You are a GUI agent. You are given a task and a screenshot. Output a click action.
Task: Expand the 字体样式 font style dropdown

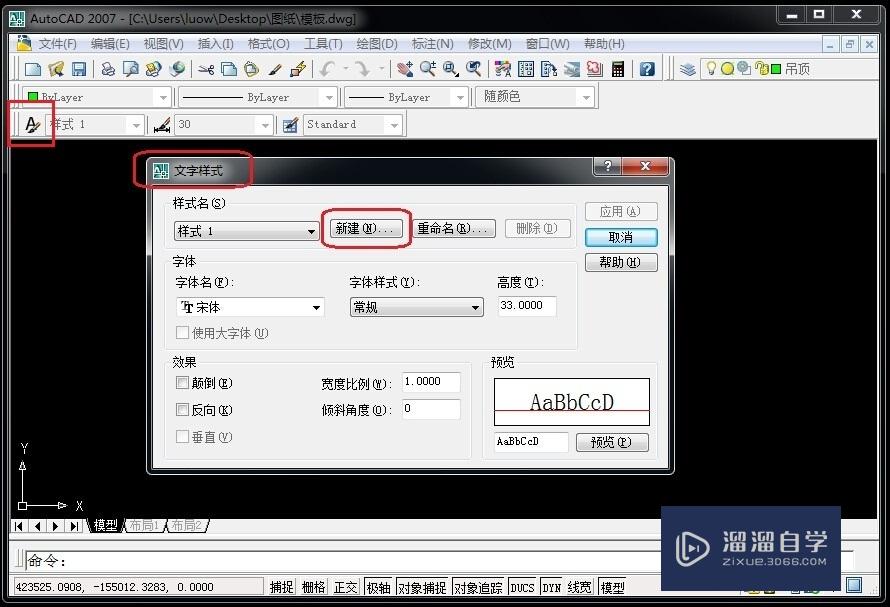click(x=475, y=306)
